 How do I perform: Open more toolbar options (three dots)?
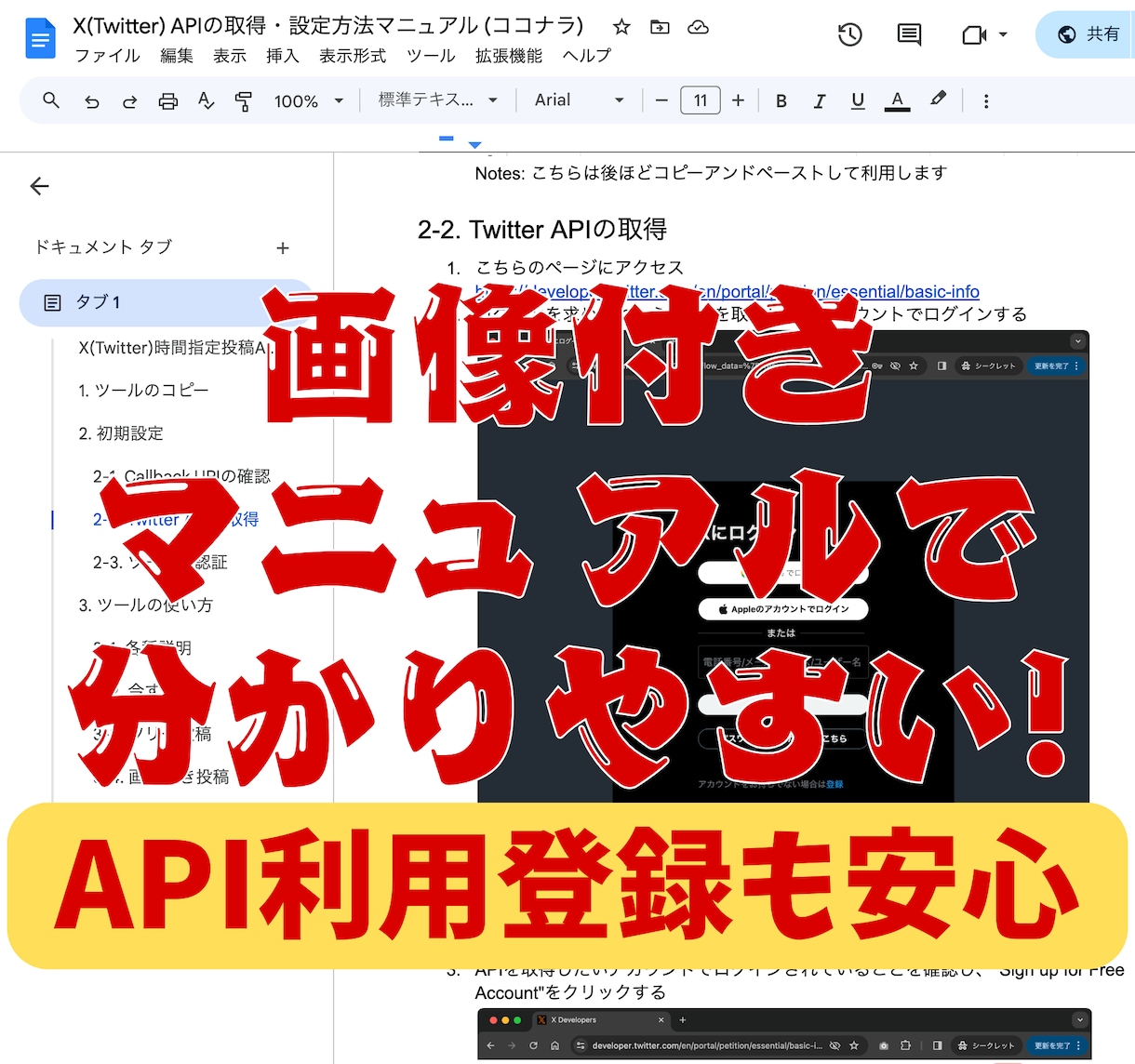pos(986,100)
